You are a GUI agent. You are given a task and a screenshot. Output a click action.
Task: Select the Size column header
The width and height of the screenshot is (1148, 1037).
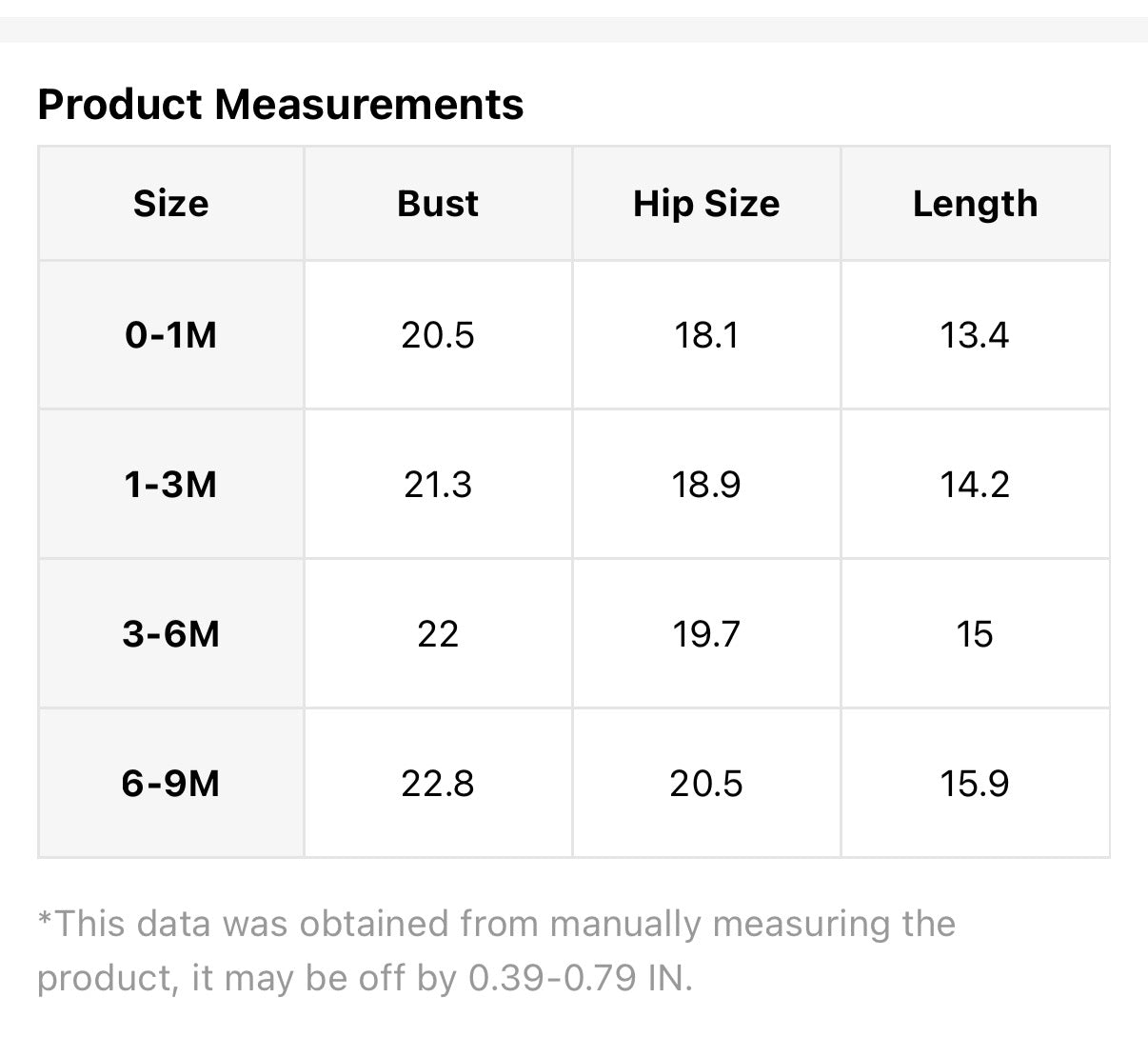[171, 204]
